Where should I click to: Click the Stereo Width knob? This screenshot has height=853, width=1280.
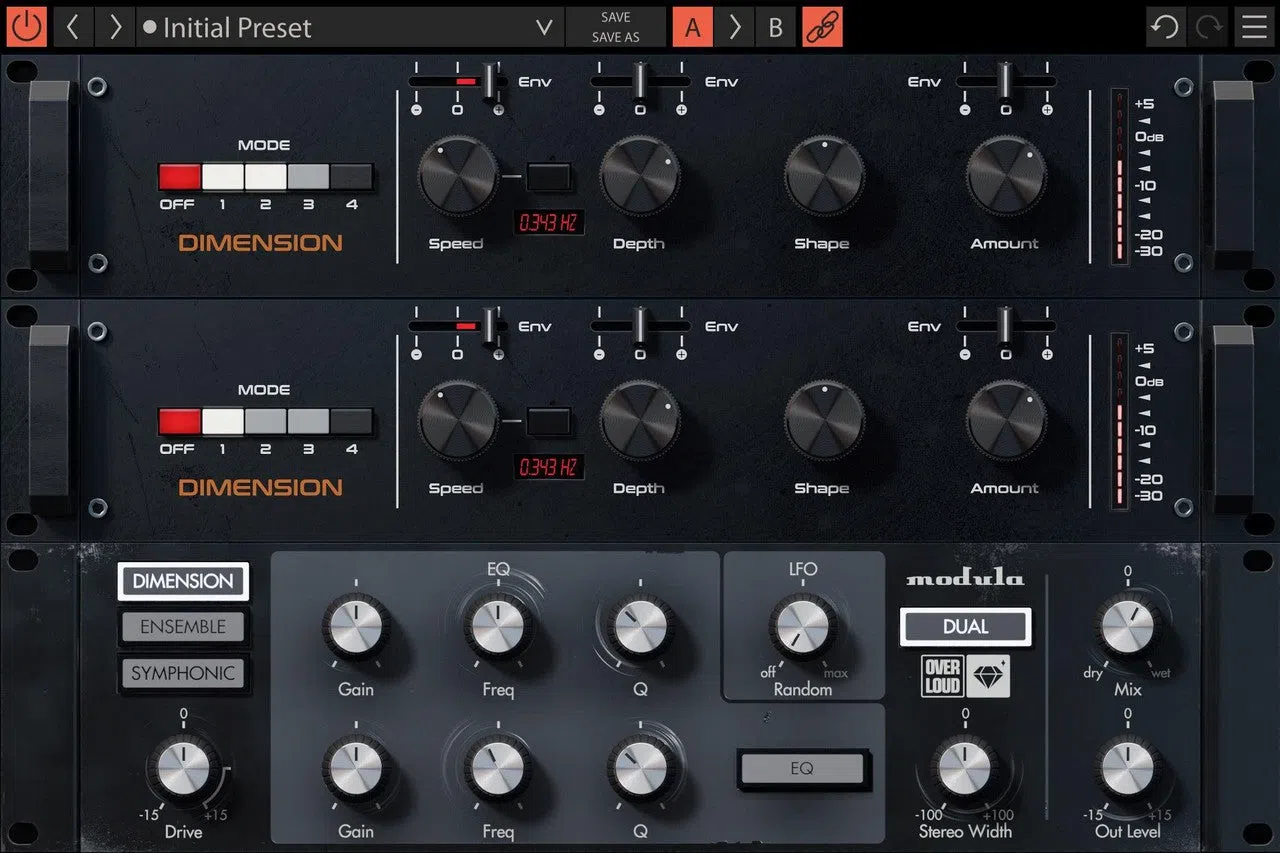[x=965, y=769]
